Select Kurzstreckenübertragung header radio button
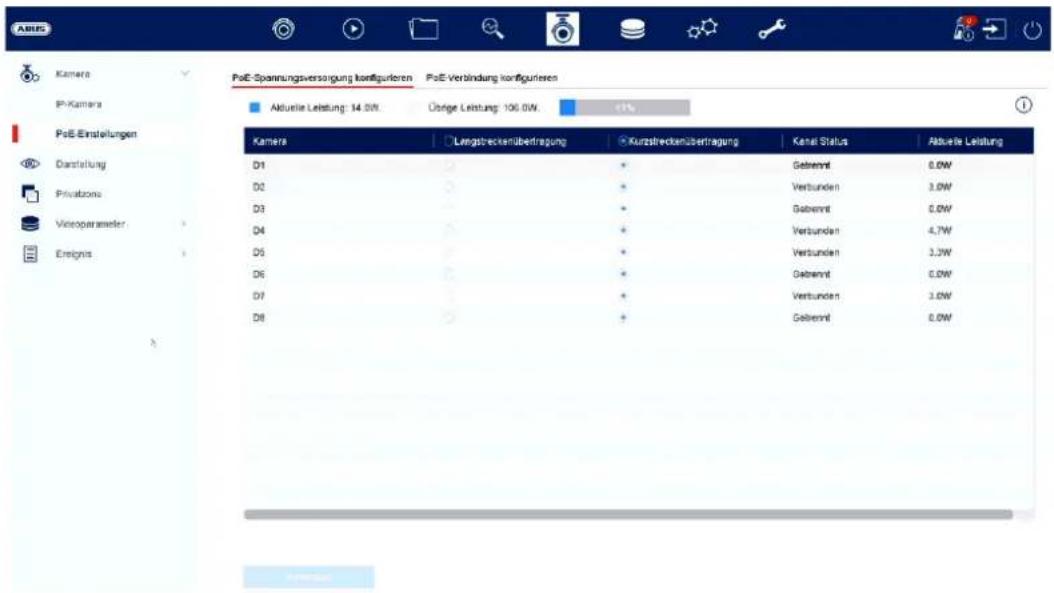Image resolution: width=1054 pixels, height=593 pixels. [x=623, y=141]
